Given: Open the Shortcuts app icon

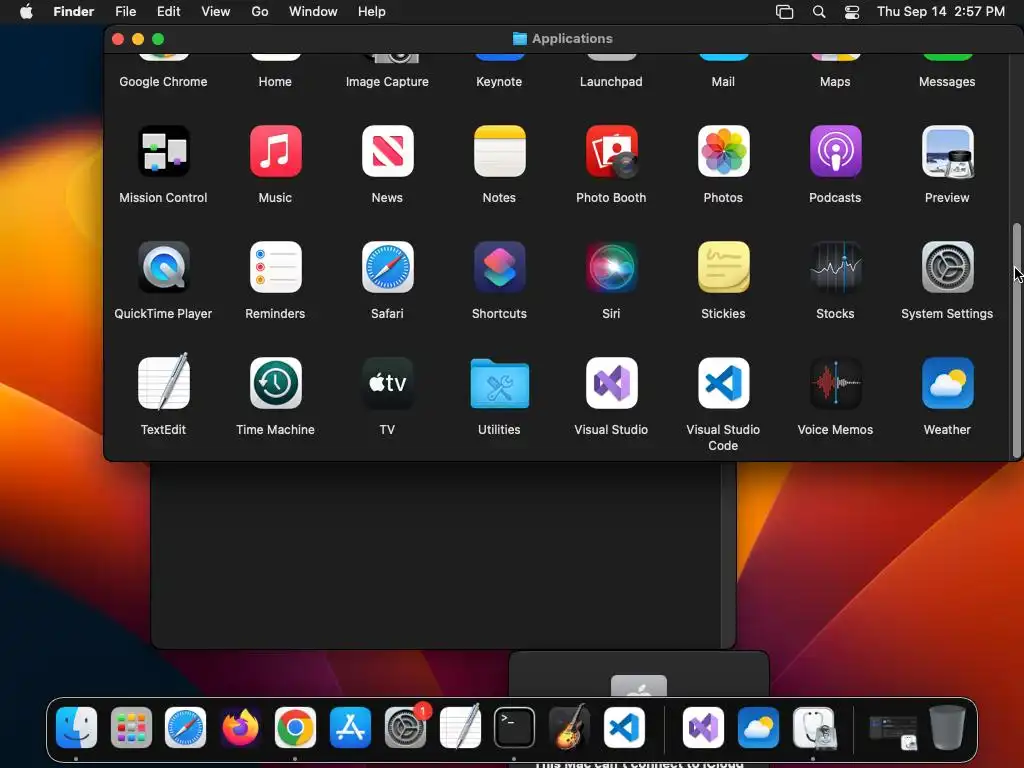Looking at the screenshot, I should (500, 267).
